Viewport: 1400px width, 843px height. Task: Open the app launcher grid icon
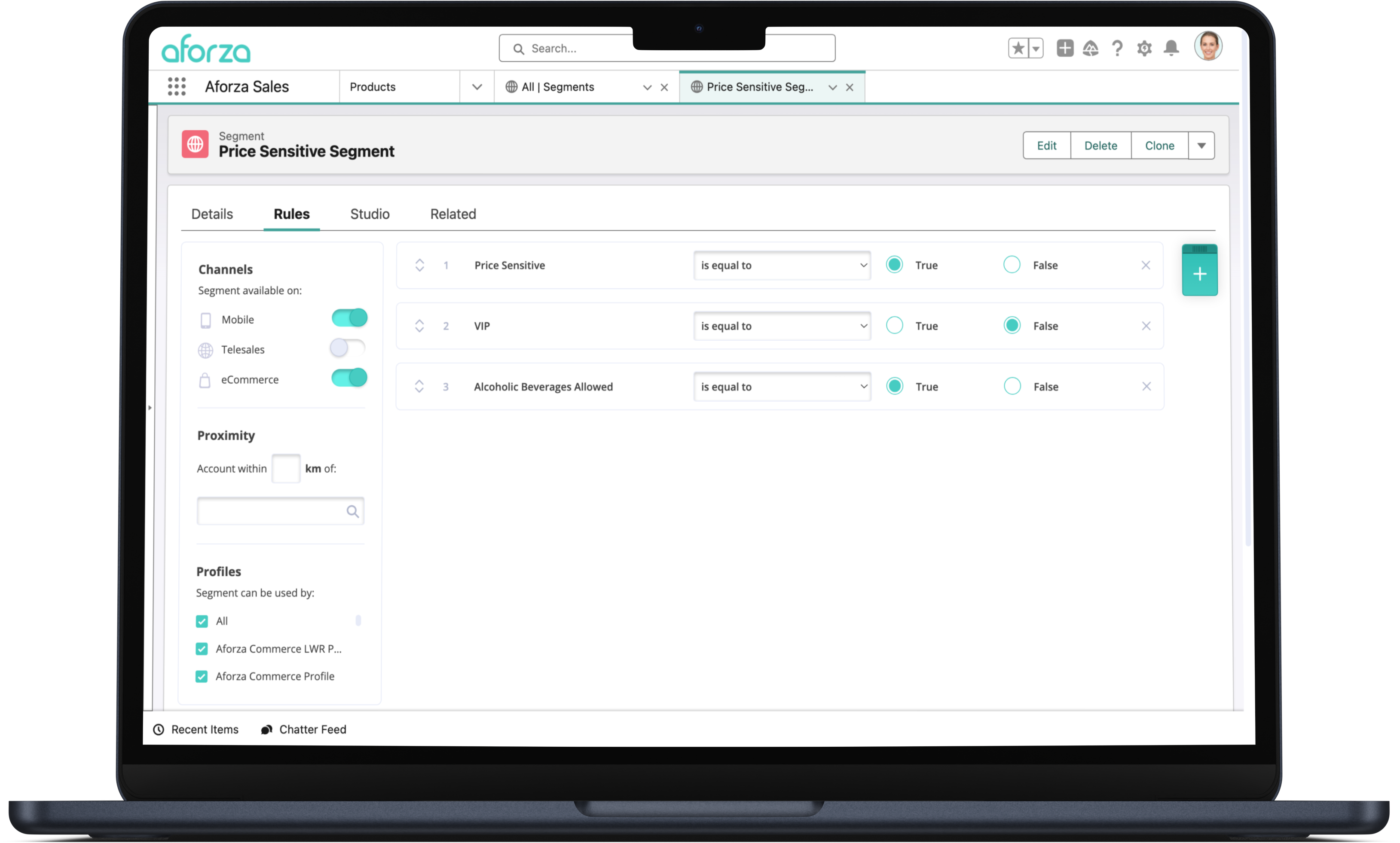coord(177,86)
